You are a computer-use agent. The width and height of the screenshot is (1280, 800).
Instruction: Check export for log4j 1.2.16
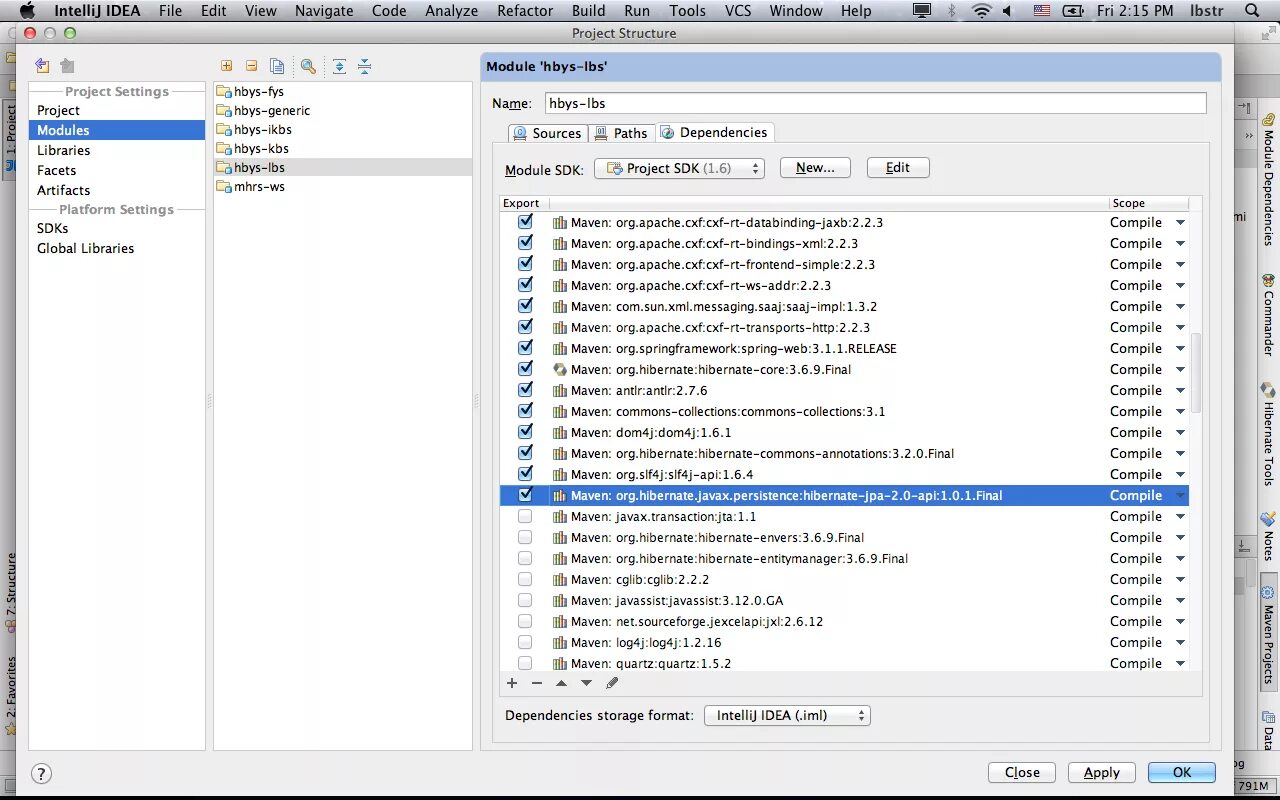(x=525, y=642)
